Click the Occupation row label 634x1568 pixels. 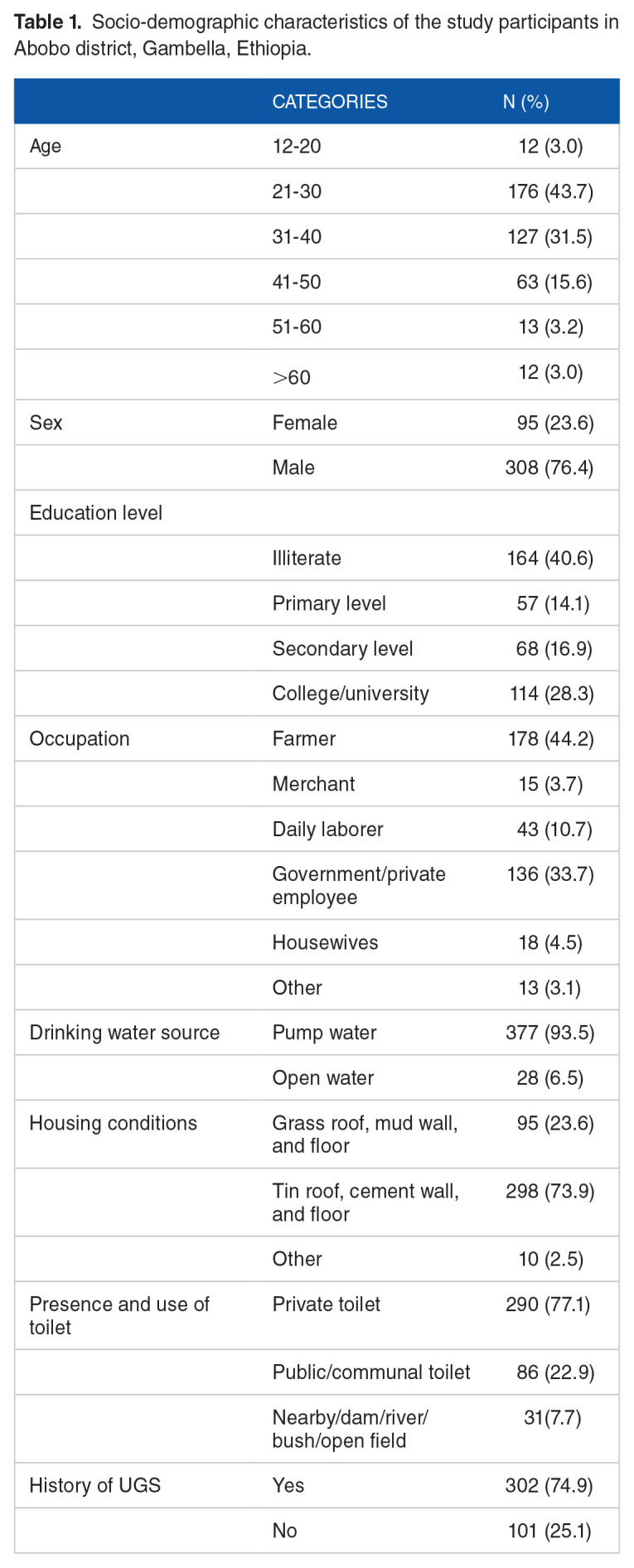[x=80, y=739]
